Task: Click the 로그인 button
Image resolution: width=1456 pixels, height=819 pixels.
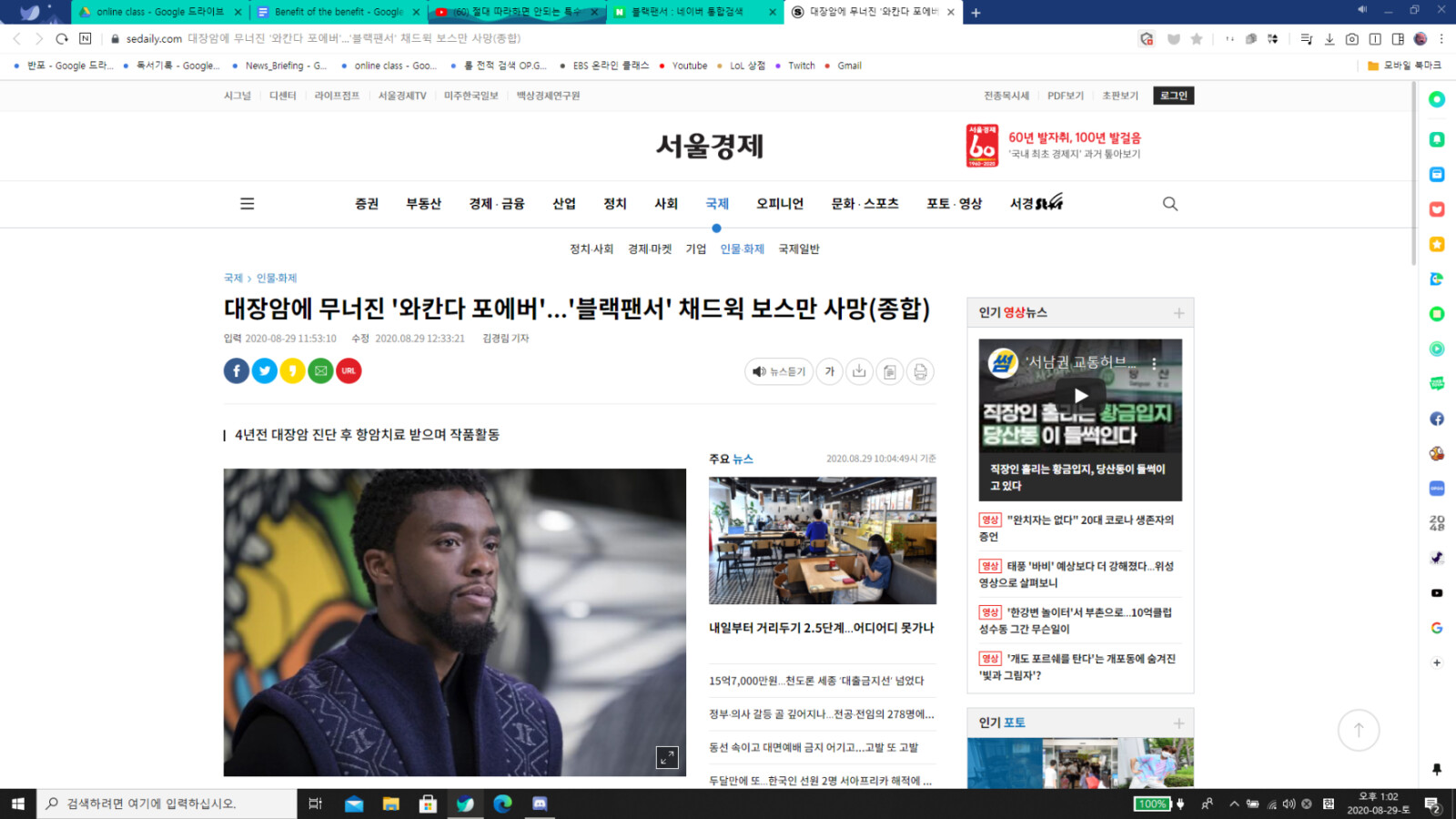Action: [1173, 96]
